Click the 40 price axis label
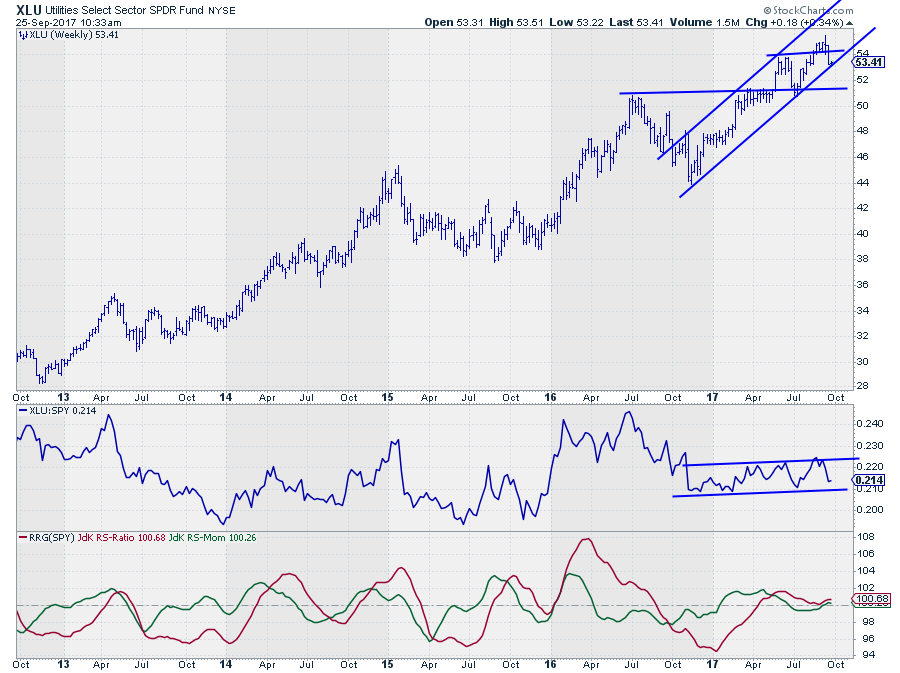 tap(862, 234)
